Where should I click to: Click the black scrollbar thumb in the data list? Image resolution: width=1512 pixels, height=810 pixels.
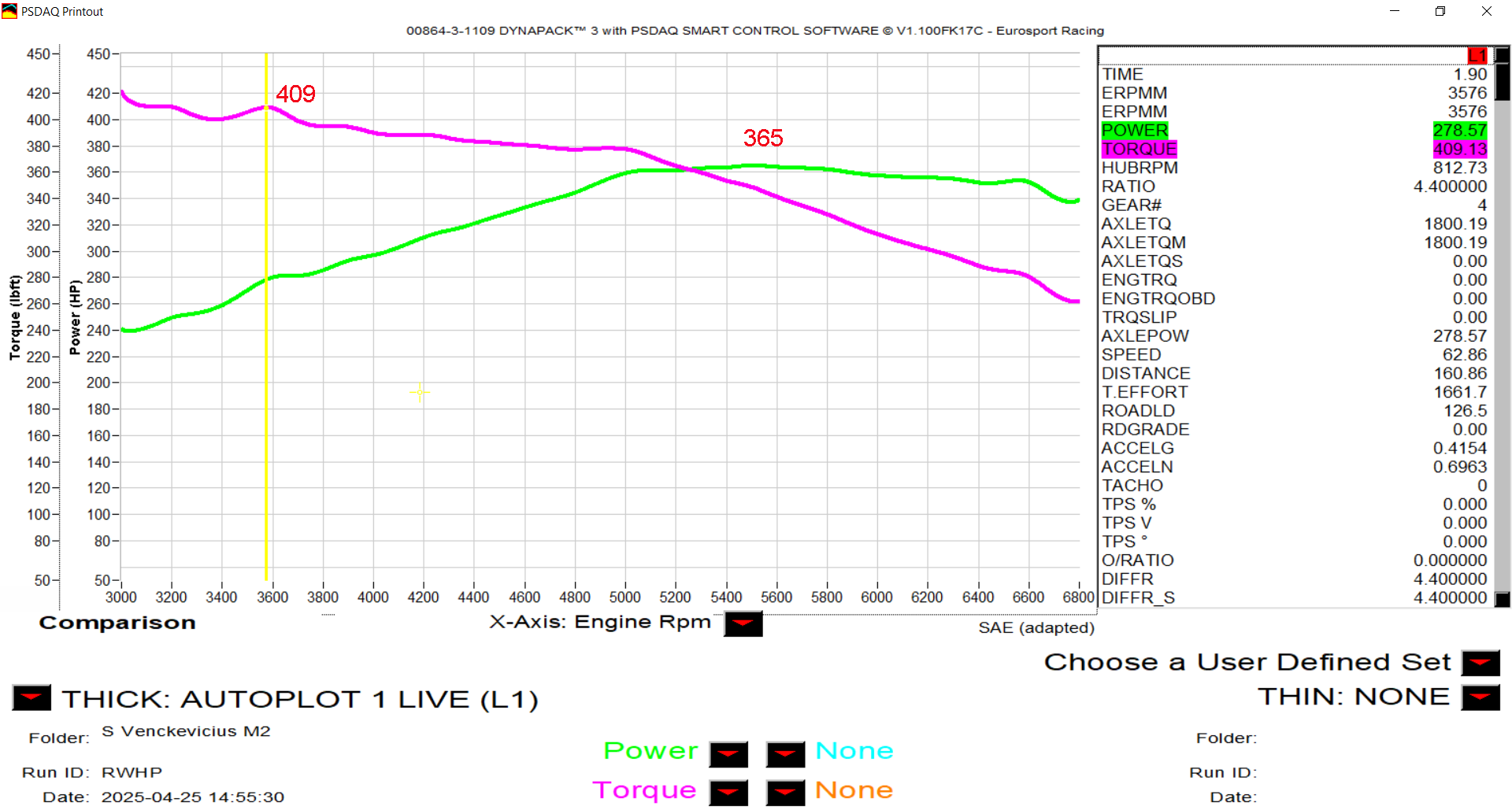[1502, 81]
